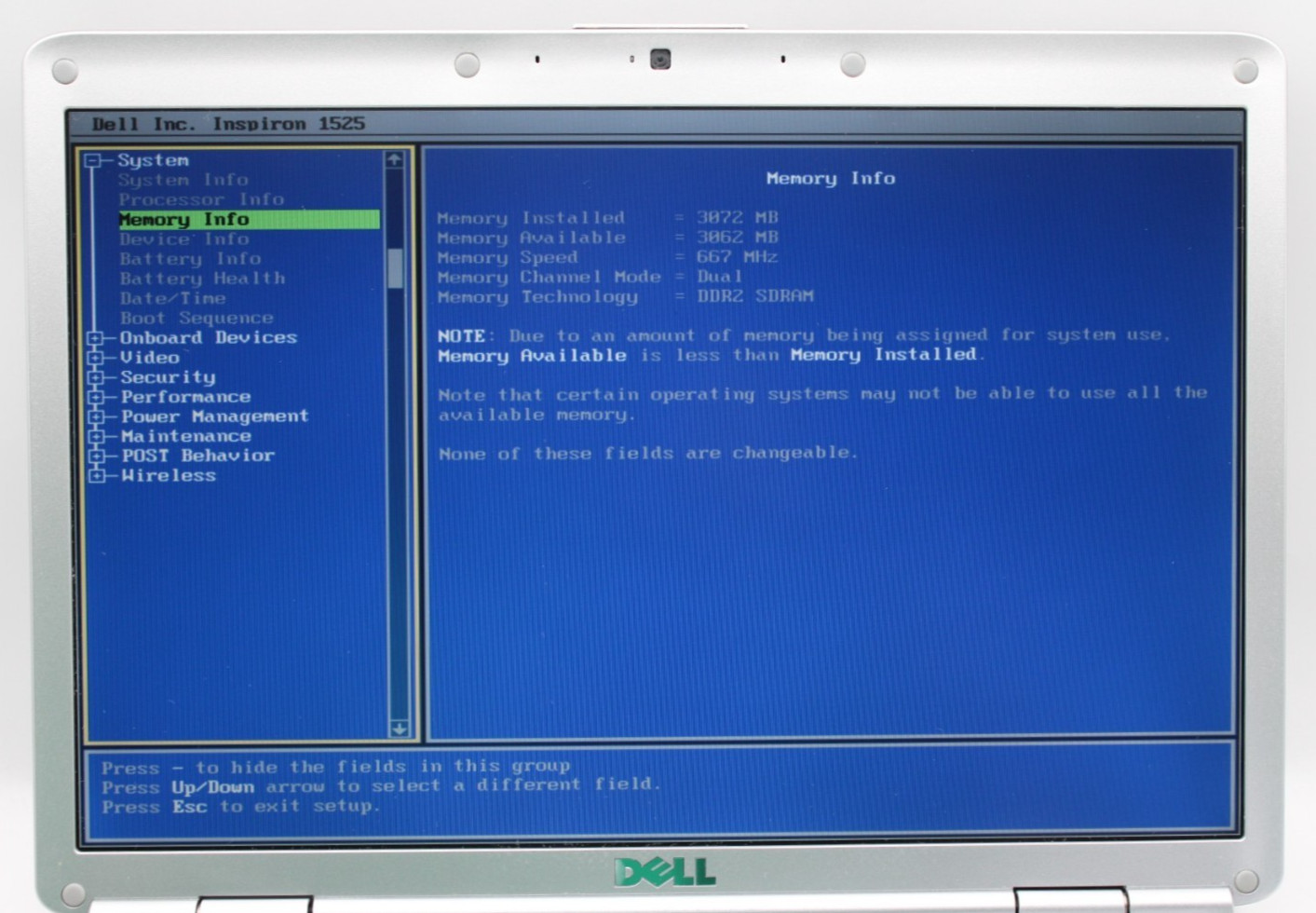Click 'Press Up/Down arrow' help line
Screen dimensions: 1316x913
click(381, 786)
